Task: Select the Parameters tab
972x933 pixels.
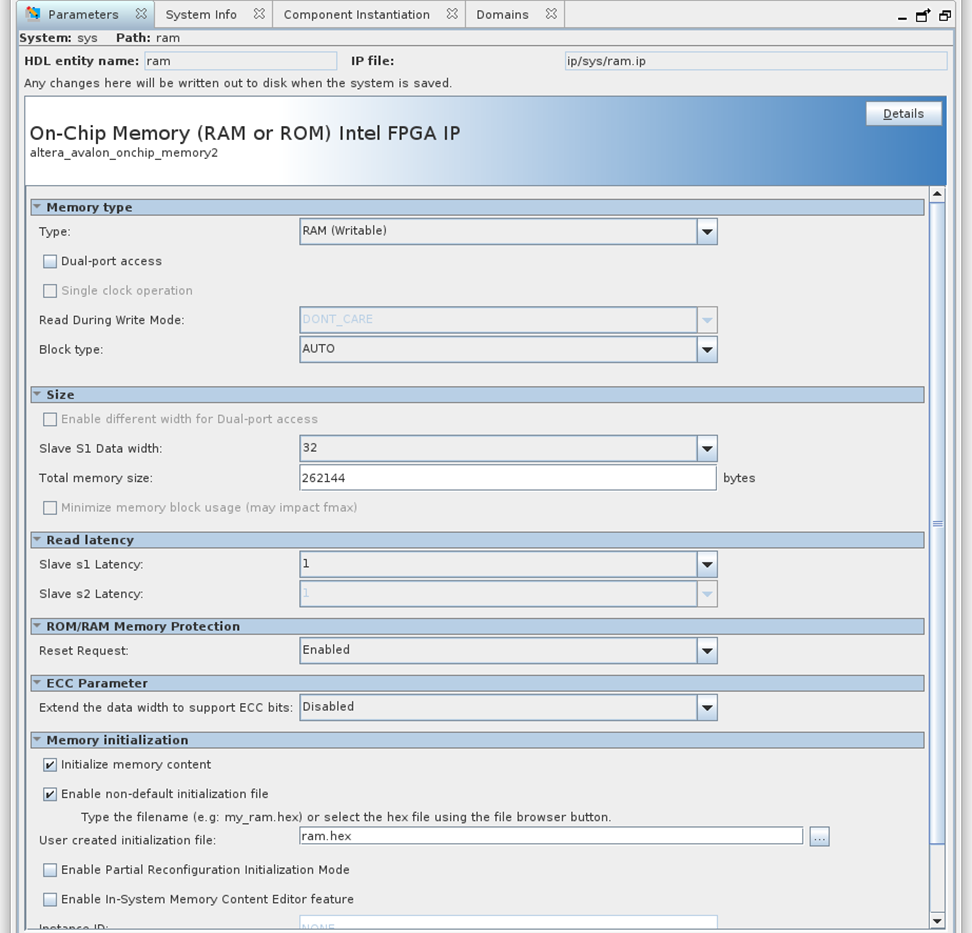Action: coord(83,14)
